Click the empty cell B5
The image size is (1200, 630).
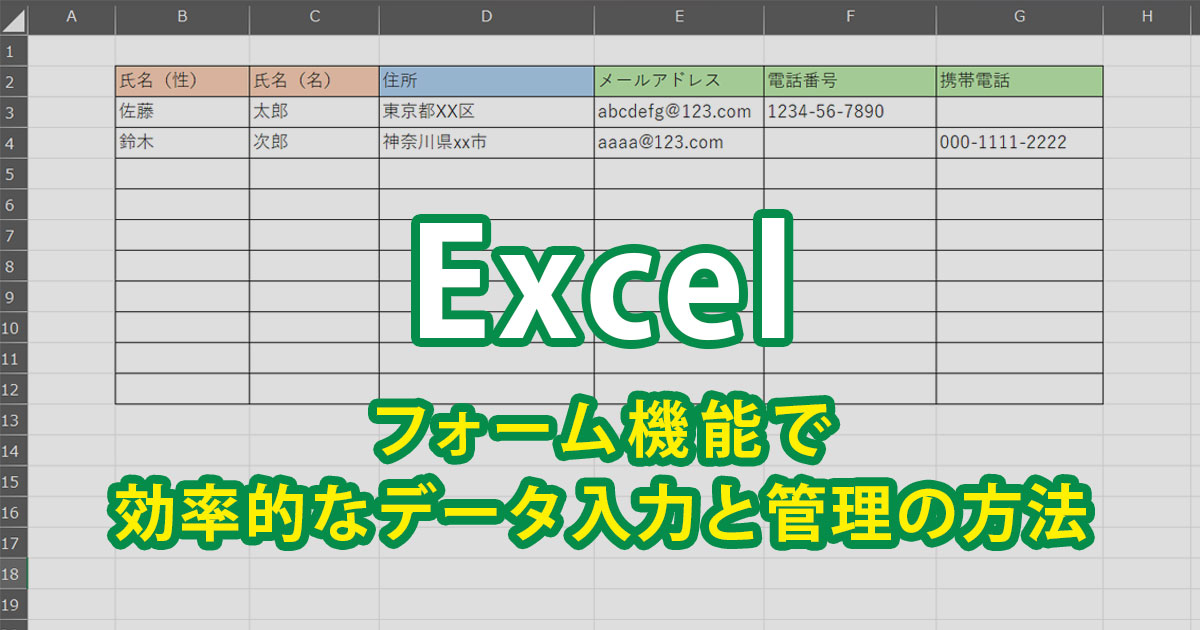point(182,174)
